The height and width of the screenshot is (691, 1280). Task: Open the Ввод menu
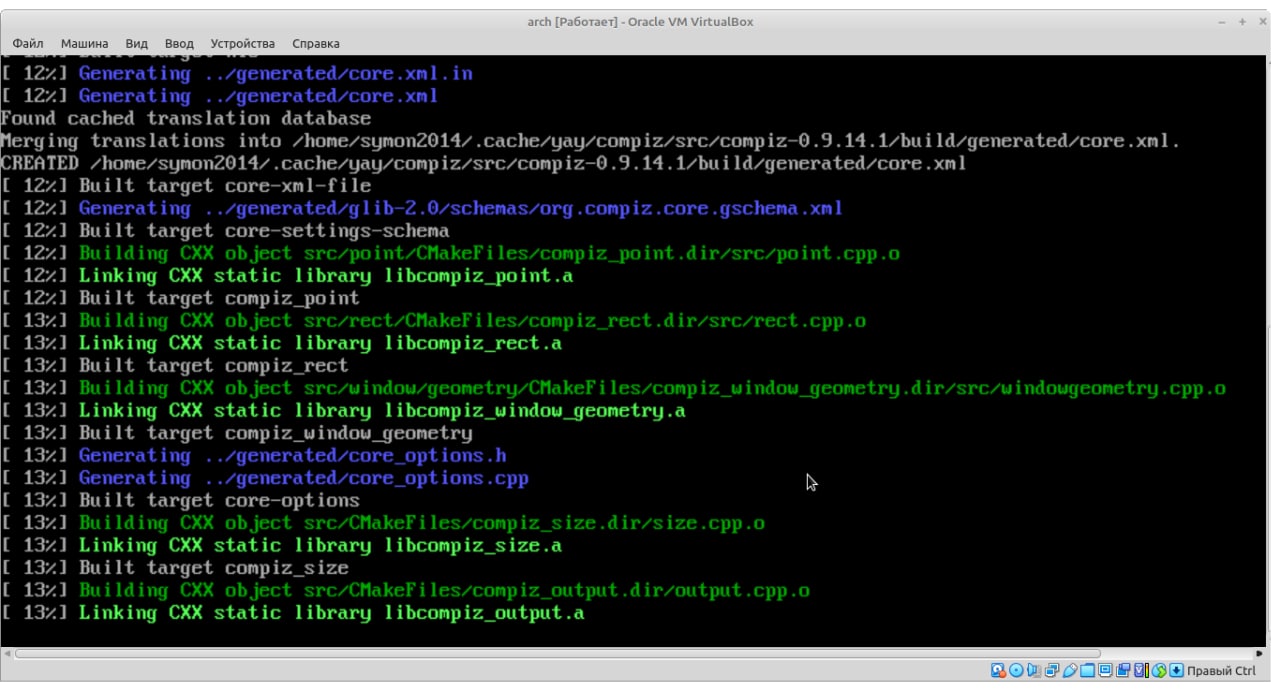(179, 44)
